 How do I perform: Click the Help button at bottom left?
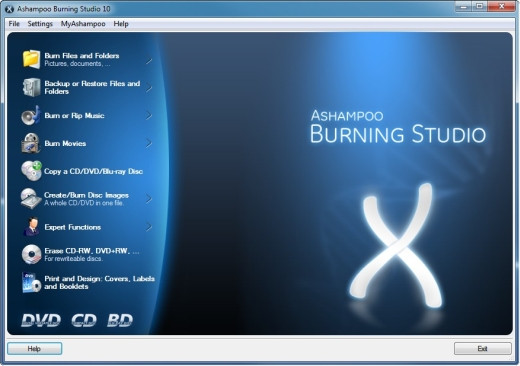[34, 349]
